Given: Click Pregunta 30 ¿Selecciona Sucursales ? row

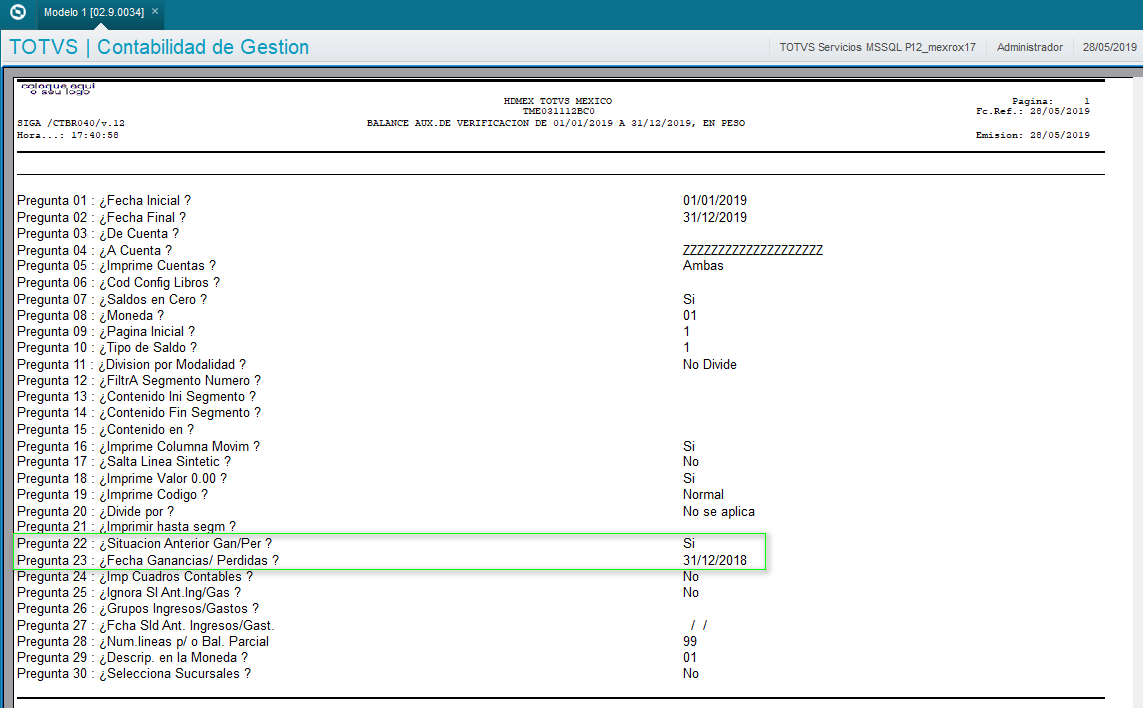Looking at the screenshot, I should tap(134, 674).
